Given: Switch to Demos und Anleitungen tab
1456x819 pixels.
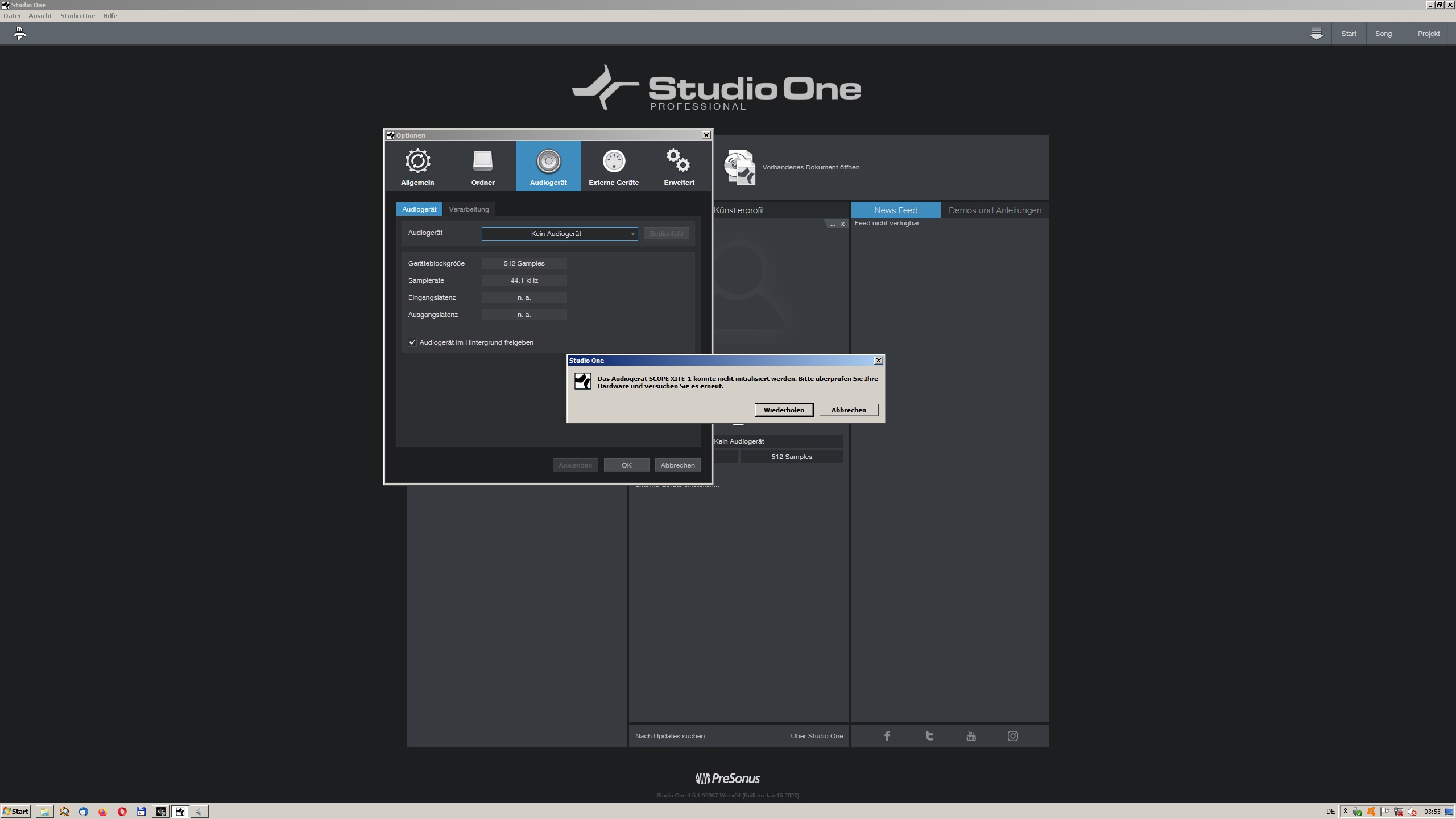Looking at the screenshot, I should pos(995,210).
